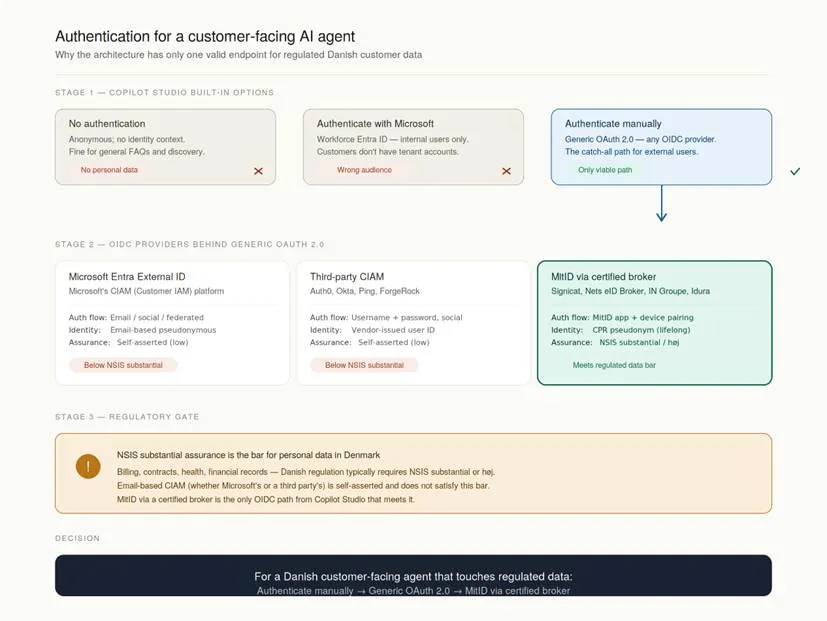Select the Microsoft Entra External ID heading
The width and height of the screenshot is (827, 621).
point(127,276)
